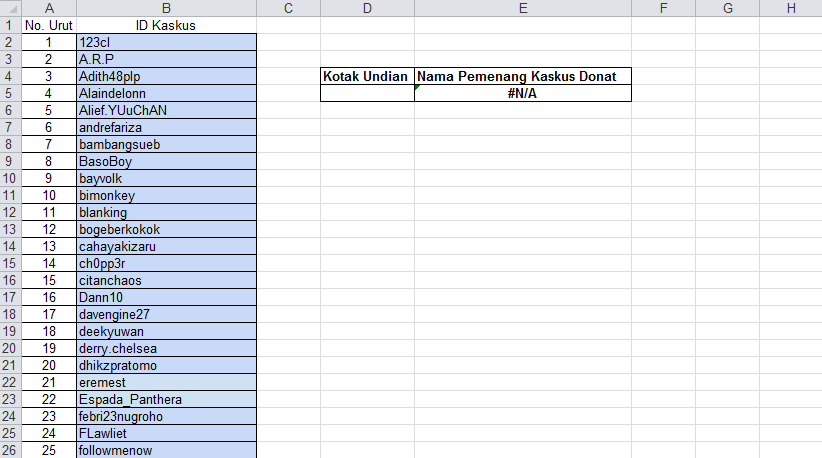Viewport: 822px width, 458px height.
Task: Select column G header
Action: (728, 8)
